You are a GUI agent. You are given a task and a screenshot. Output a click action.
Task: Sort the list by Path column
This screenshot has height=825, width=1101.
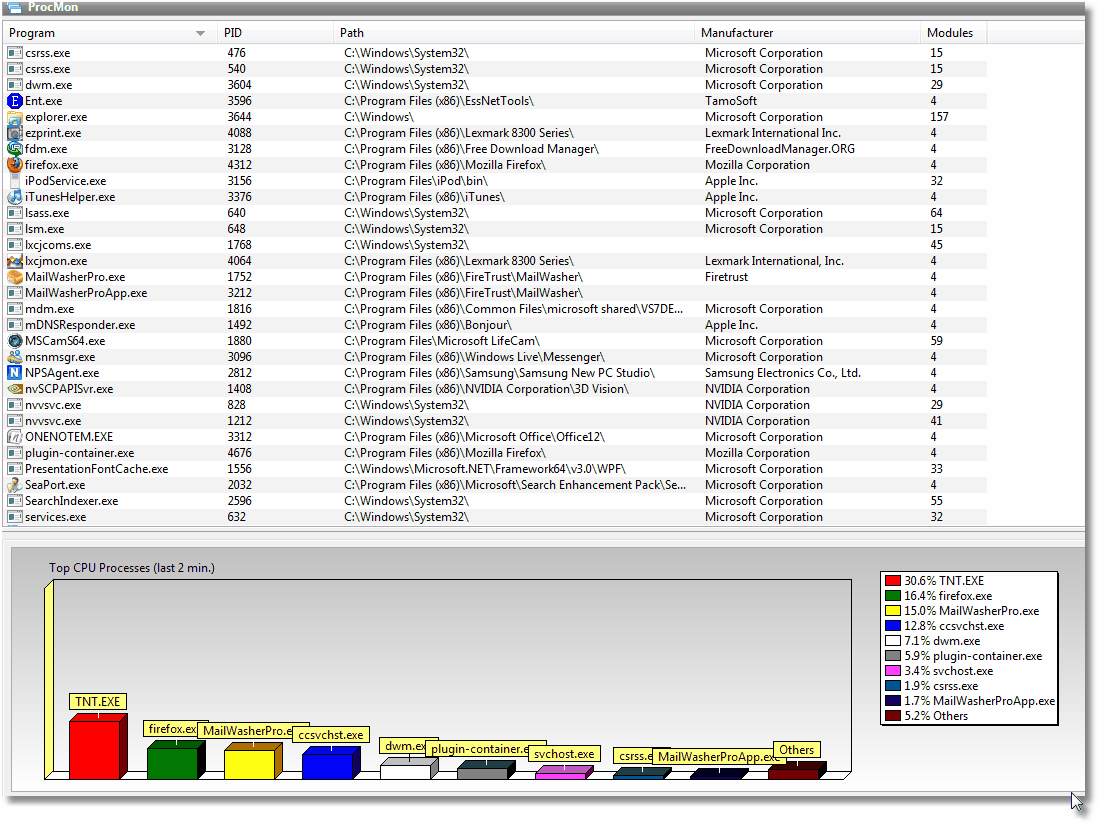[513, 33]
